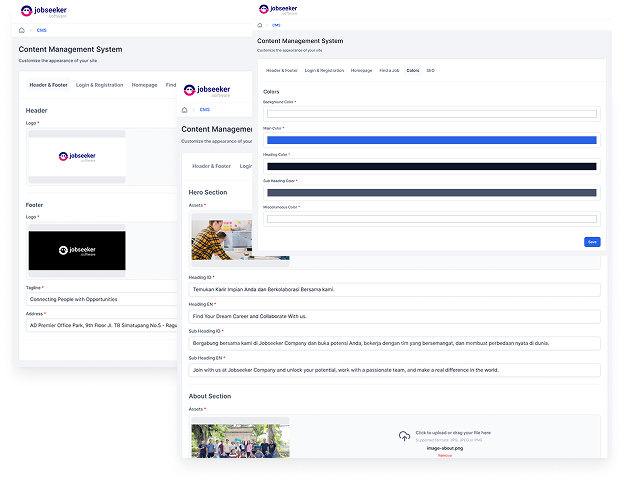Open the Miscellaneous Color swatch
Screen dimensions: 624x482
pos(432,219)
